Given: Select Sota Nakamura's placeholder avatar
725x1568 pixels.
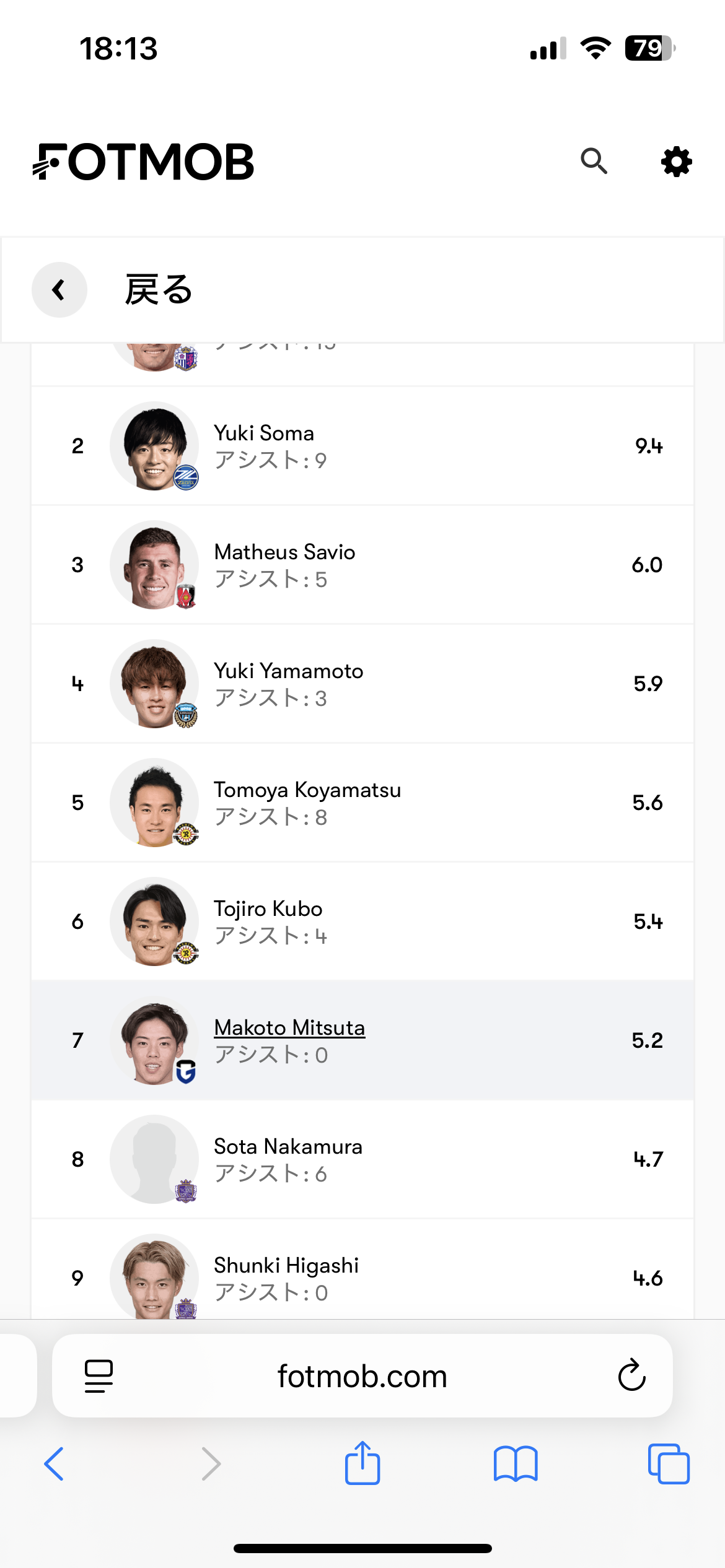Looking at the screenshot, I should tap(154, 1159).
